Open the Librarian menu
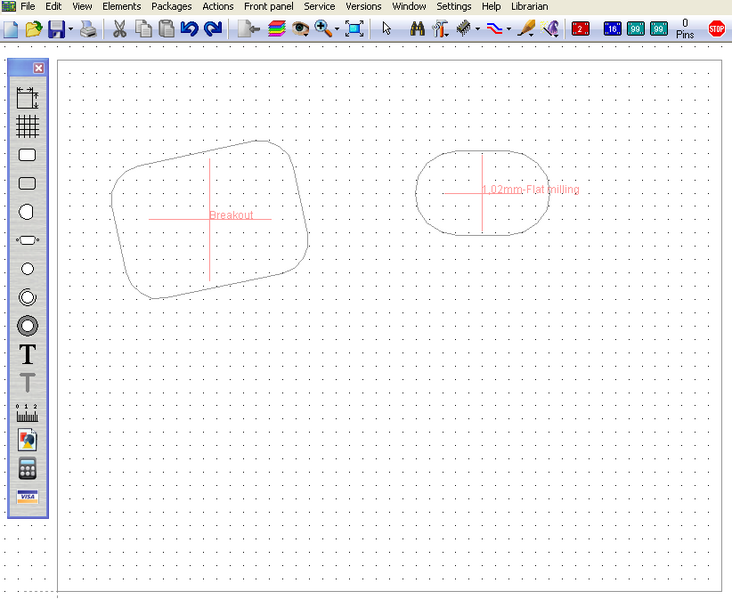The image size is (732, 599). coord(529,6)
